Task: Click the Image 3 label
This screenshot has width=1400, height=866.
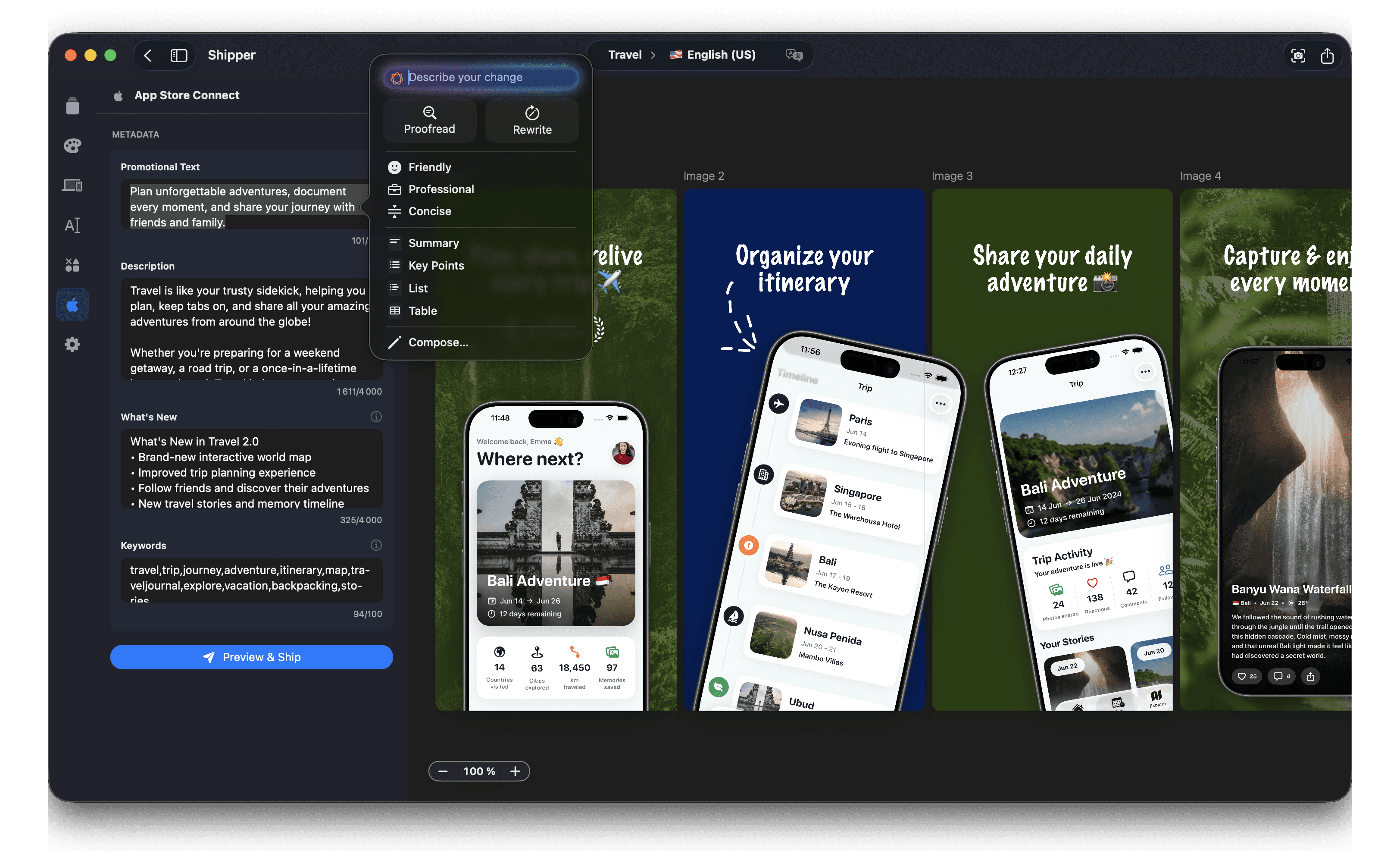Action: tap(952, 176)
